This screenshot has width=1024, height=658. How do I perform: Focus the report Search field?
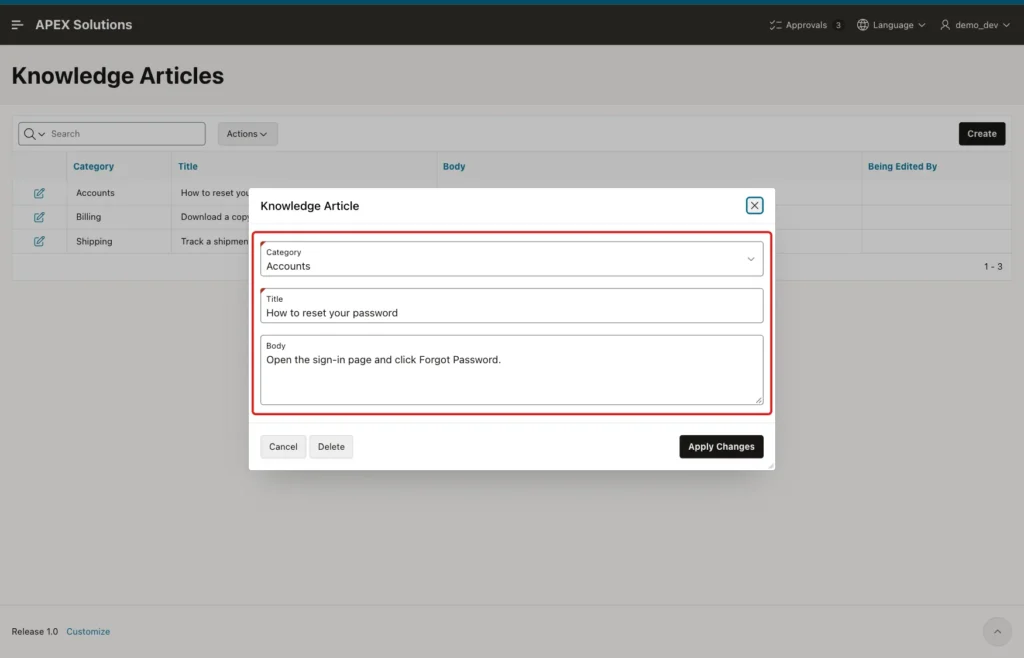[x=127, y=134]
